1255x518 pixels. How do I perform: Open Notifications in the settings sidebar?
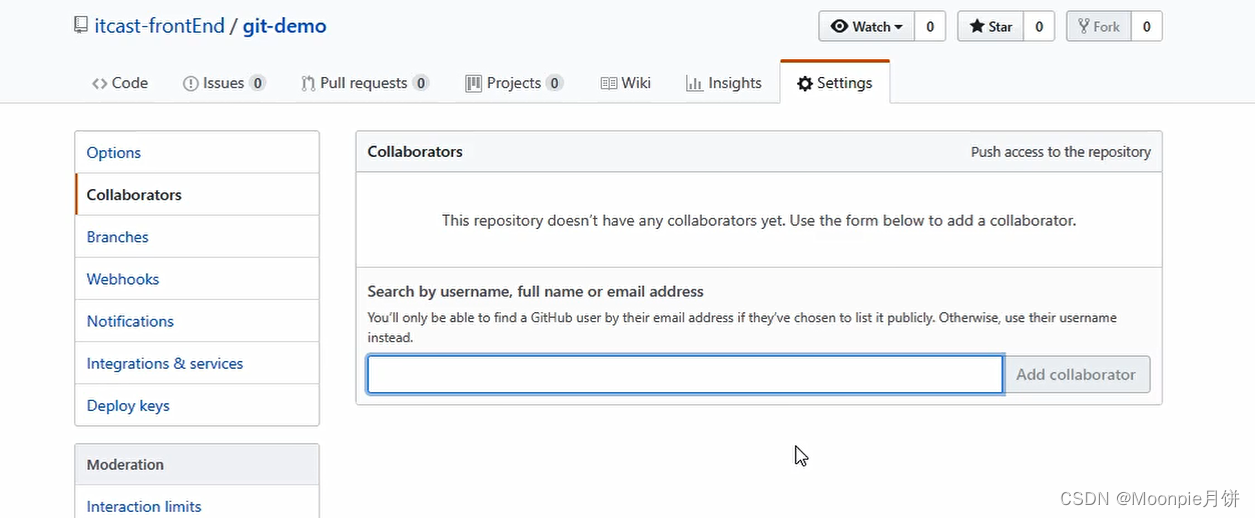(197, 320)
